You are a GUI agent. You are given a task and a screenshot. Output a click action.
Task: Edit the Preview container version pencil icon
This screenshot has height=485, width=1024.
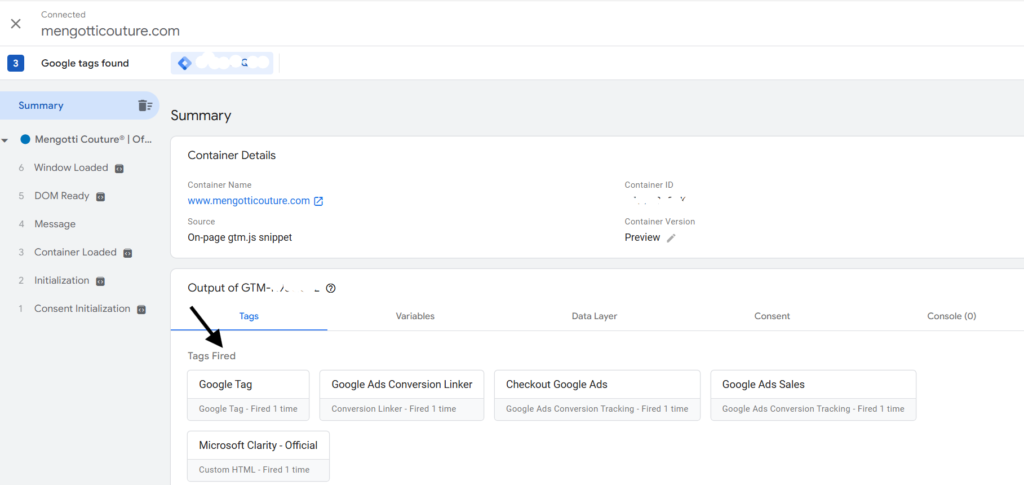[671, 238]
